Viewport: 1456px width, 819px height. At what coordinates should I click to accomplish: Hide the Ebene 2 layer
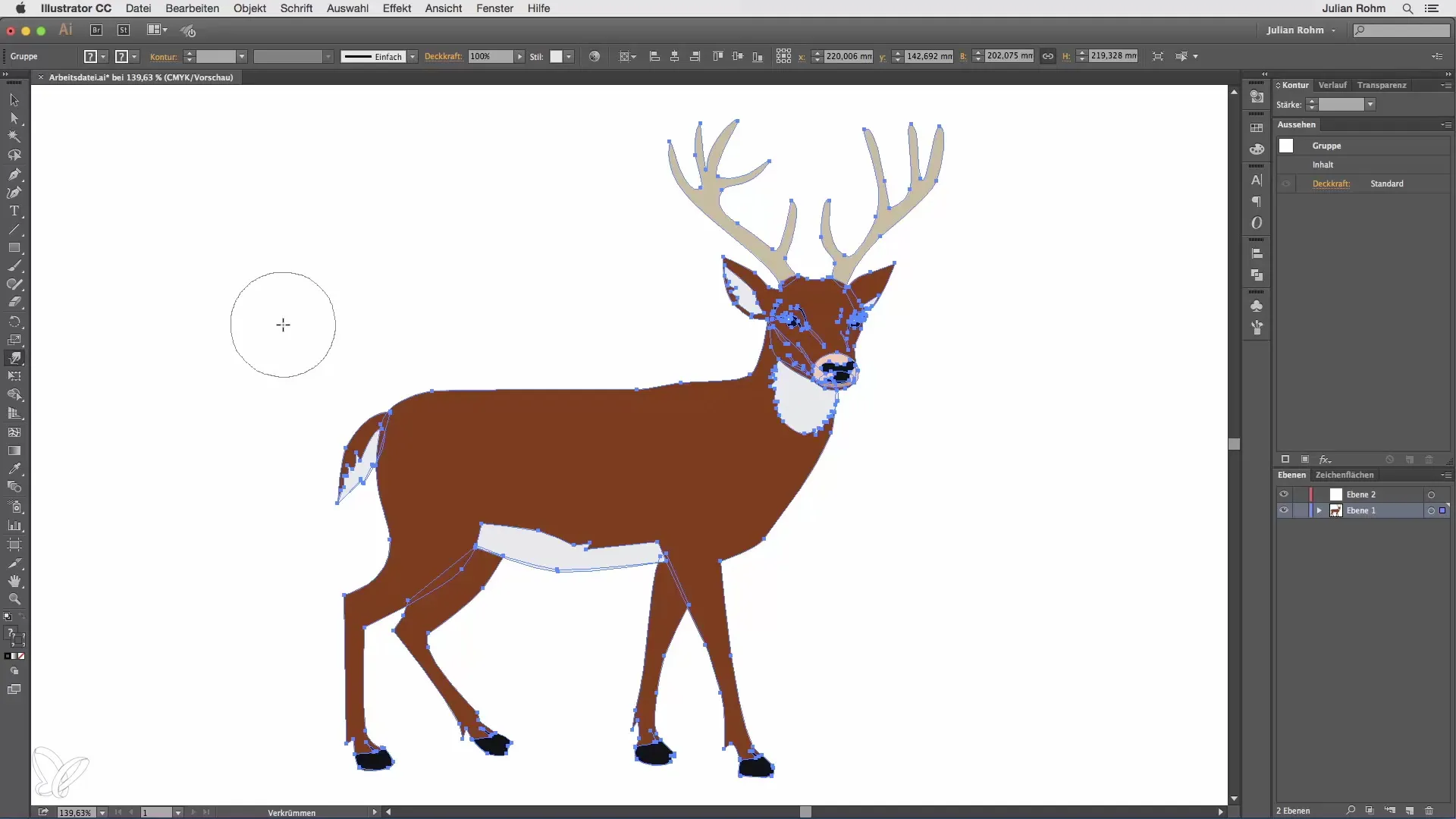[x=1283, y=494]
